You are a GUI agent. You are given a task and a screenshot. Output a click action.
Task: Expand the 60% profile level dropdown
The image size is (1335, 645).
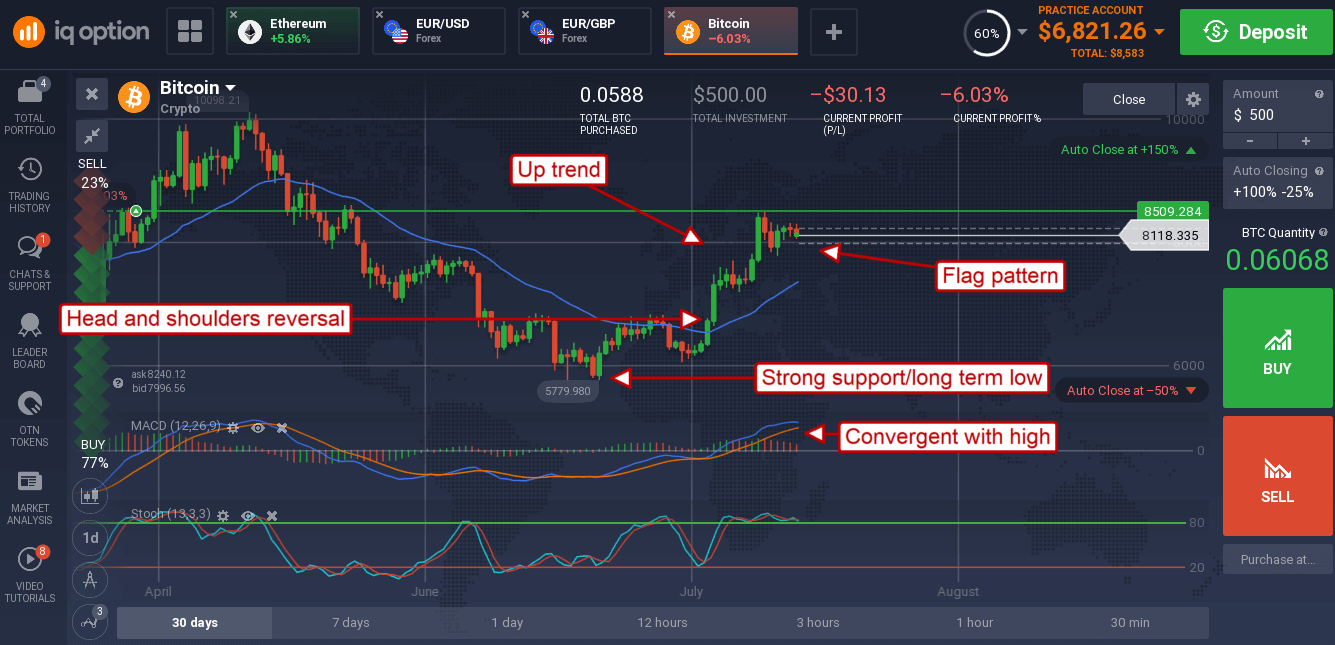(x=1021, y=32)
